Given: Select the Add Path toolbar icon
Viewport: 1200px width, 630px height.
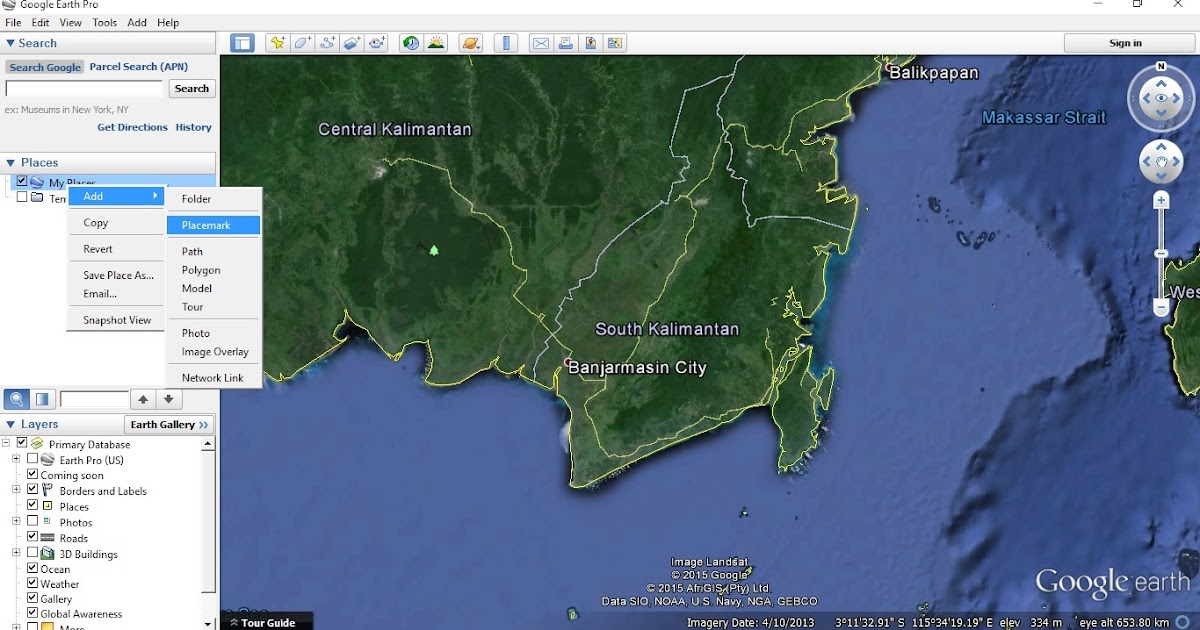Looking at the screenshot, I should [x=327, y=43].
